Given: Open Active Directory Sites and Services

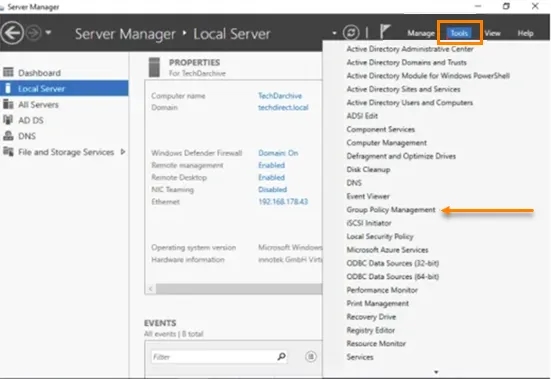Looking at the screenshot, I should coord(403,89).
